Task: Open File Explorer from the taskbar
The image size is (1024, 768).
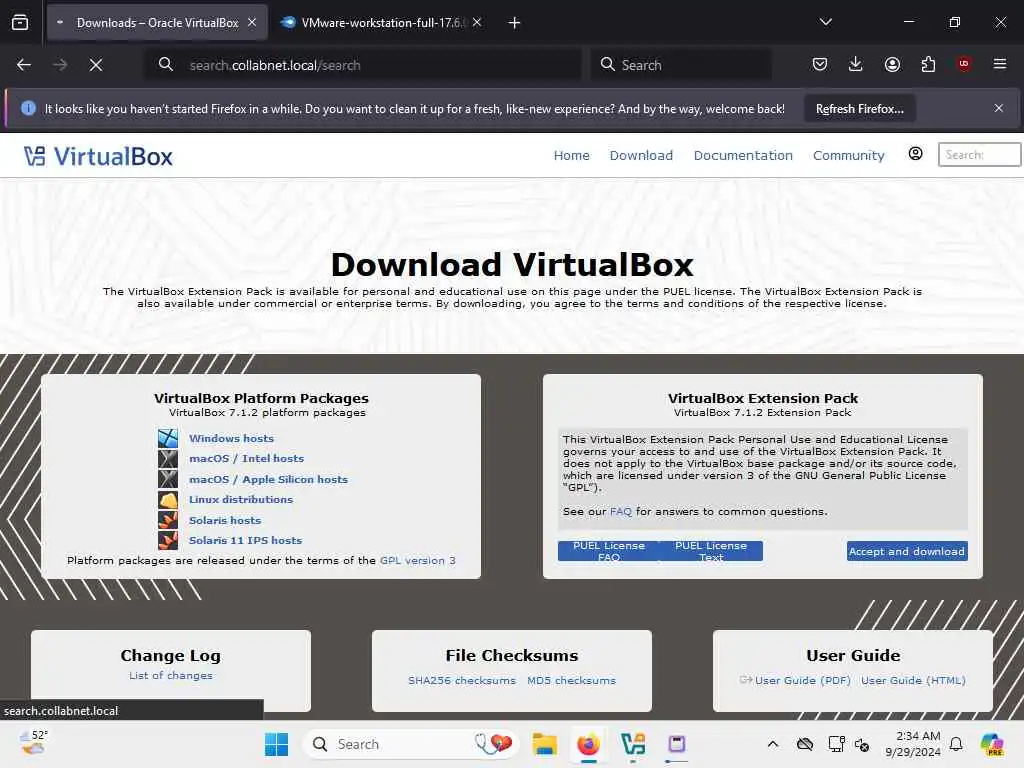Action: click(x=544, y=744)
